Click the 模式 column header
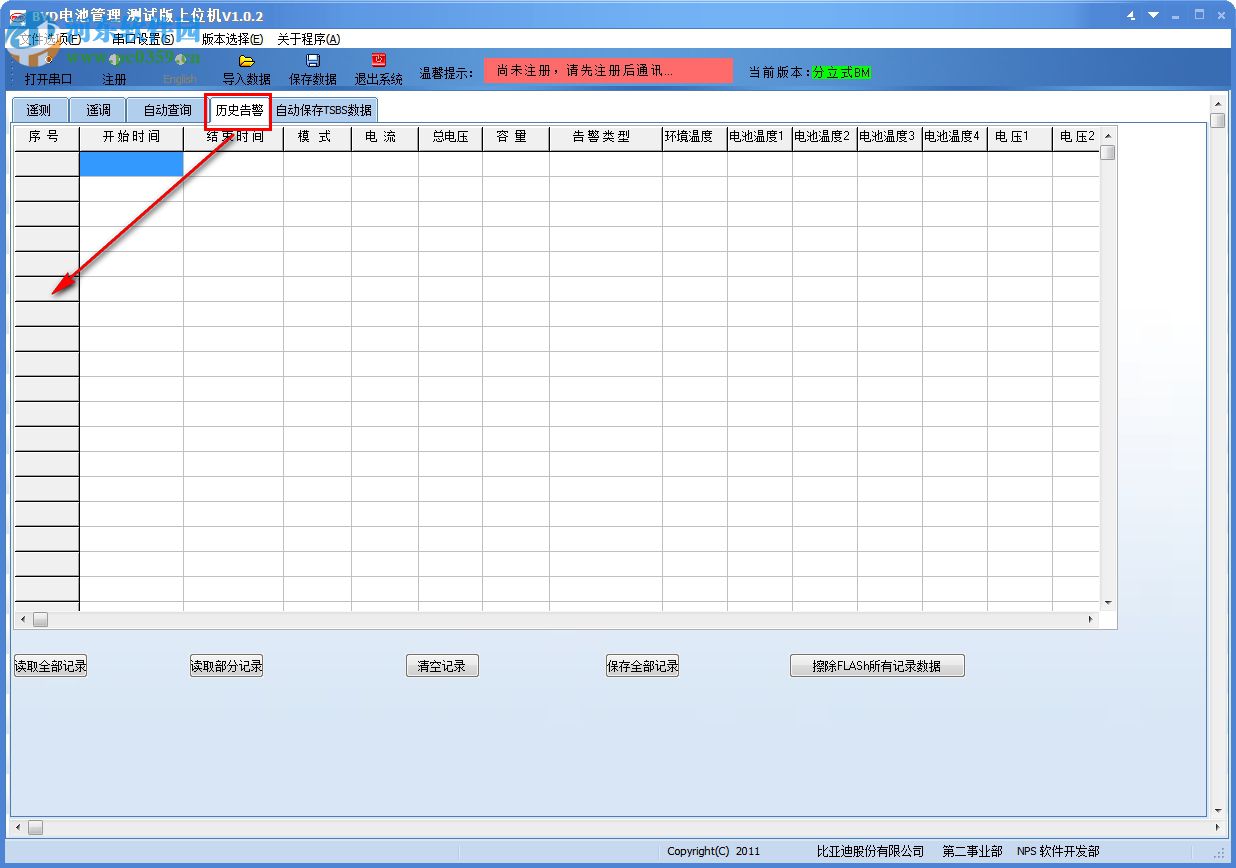 [x=317, y=137]
